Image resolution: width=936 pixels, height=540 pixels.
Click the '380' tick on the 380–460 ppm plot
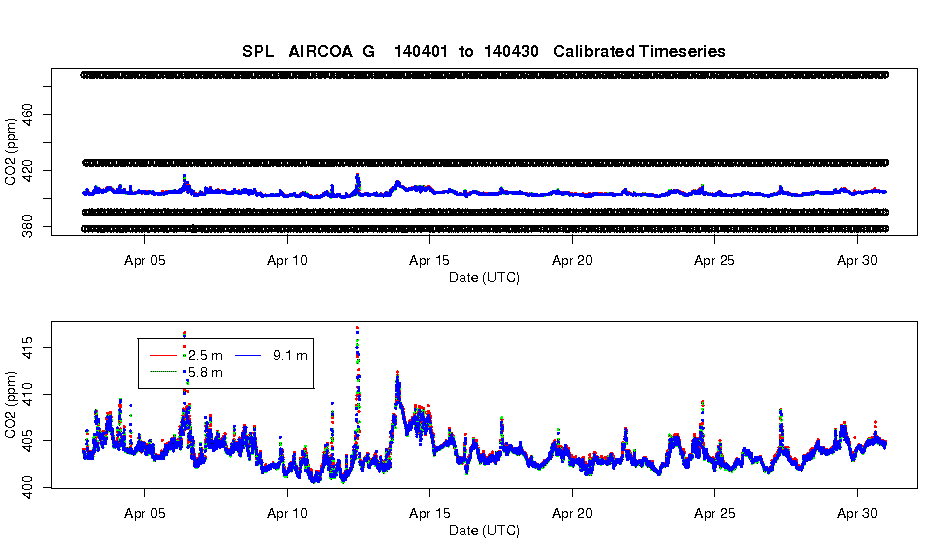(x=27, y=227)
